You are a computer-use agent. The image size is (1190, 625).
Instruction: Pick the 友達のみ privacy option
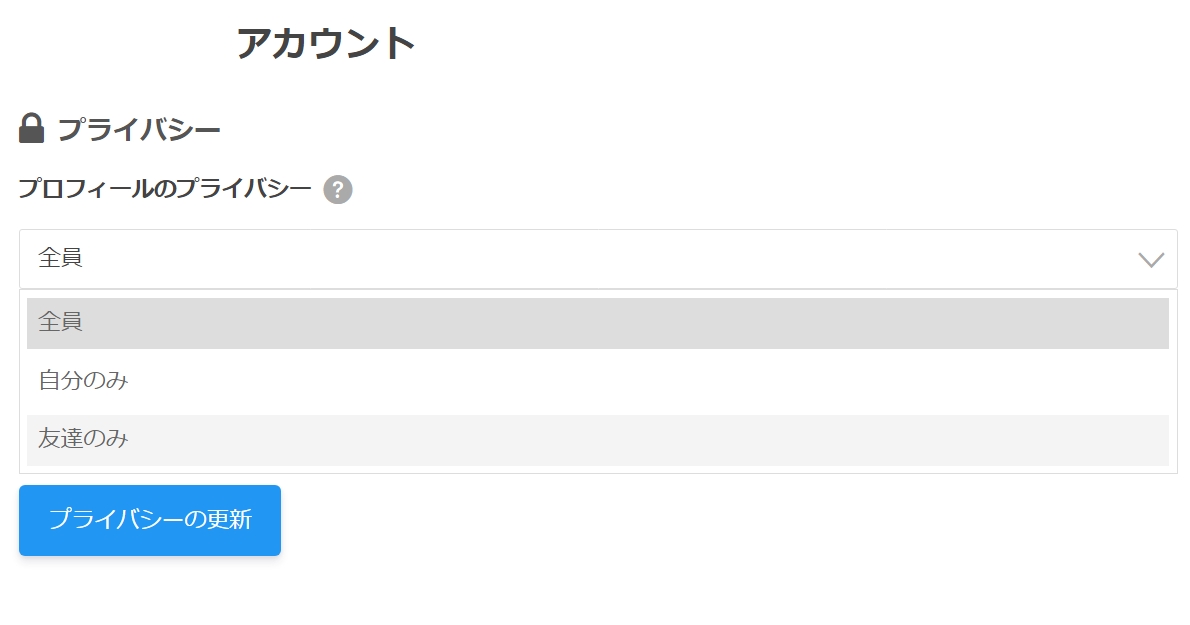pyautogui.click(x=598, y=440)
